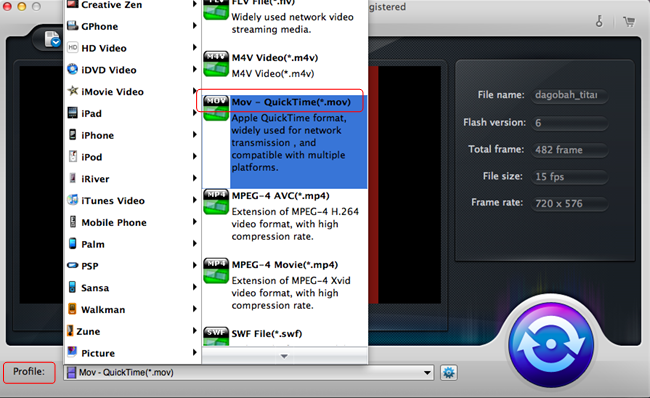Click the iPad device icon
The image size is (650, 398).
[73, 113]
